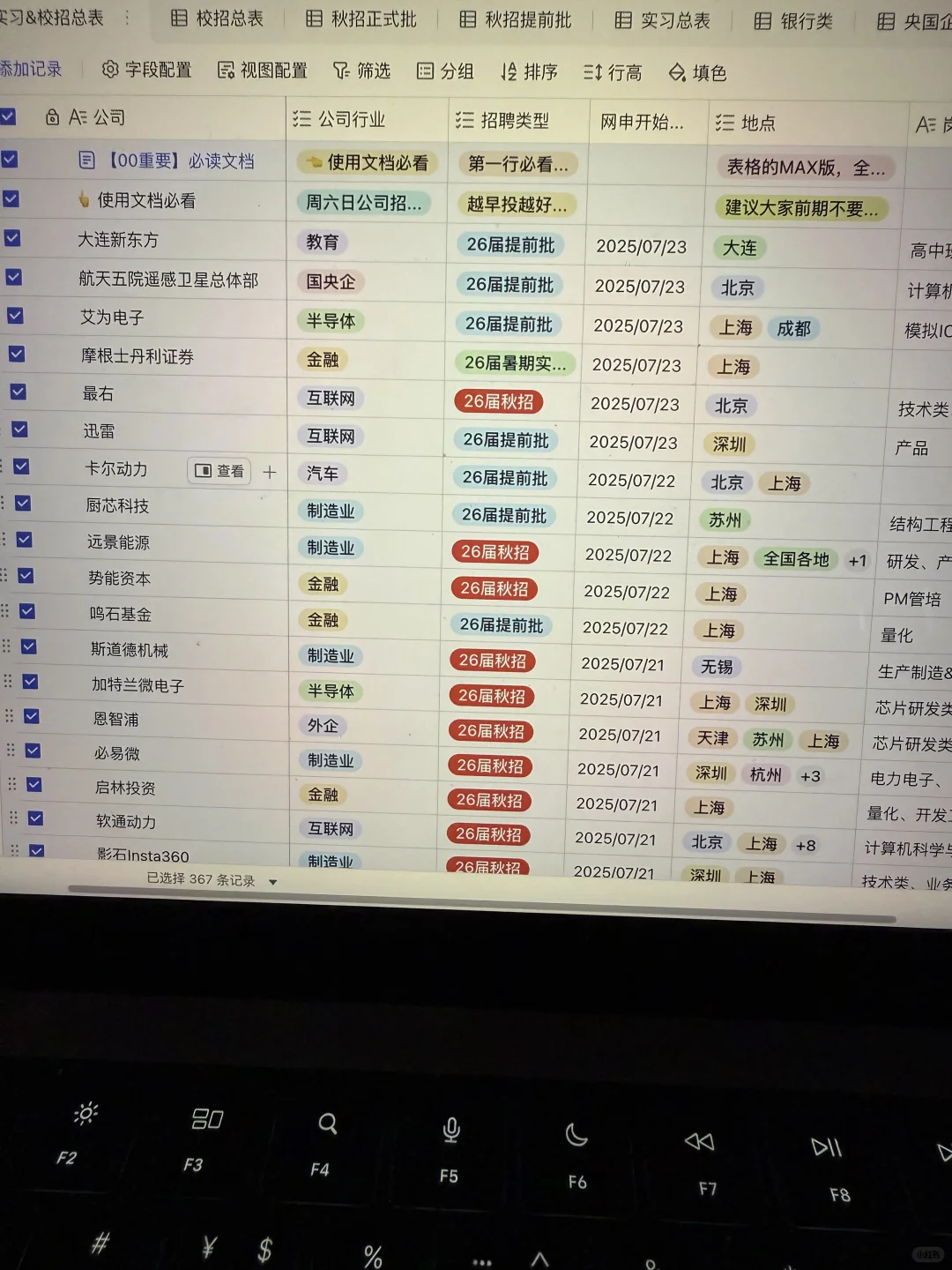The image size is (952, 1270).
Task: Switch to the 秋招正式批 tab
Action: [x=361, y=19]
